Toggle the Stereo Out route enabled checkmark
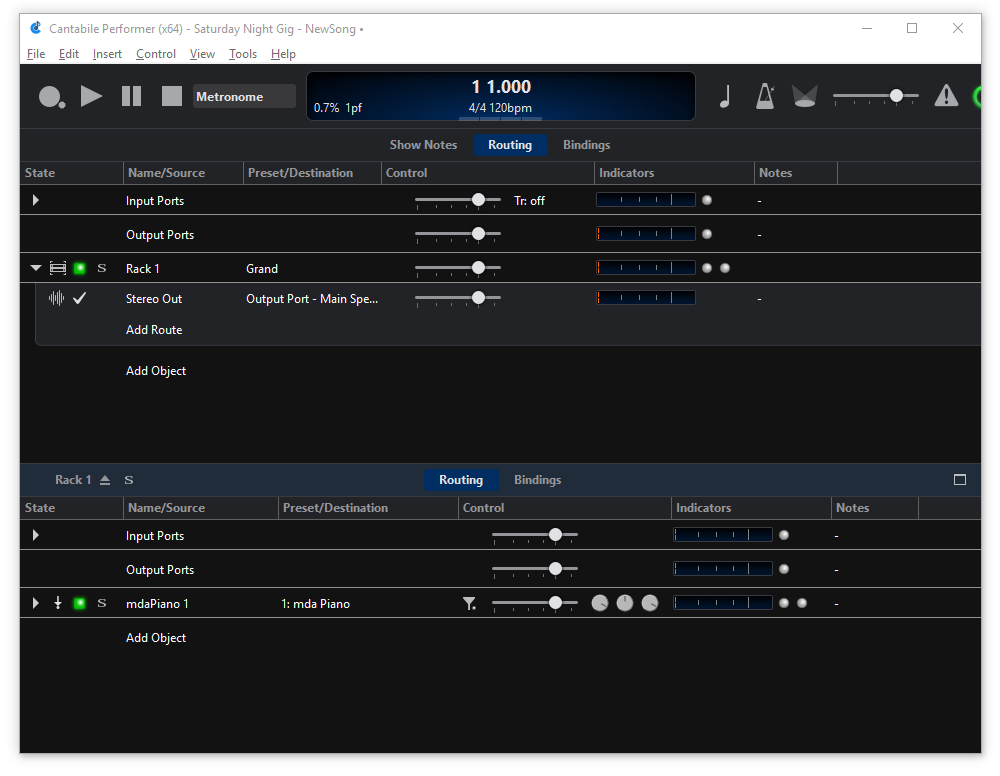 [80, 298]
